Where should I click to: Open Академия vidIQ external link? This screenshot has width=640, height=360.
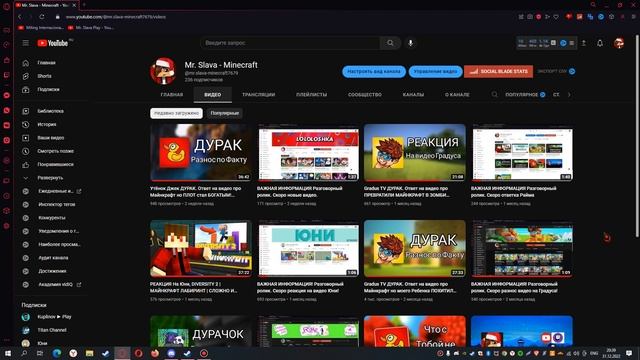click(x=56, y=284)
